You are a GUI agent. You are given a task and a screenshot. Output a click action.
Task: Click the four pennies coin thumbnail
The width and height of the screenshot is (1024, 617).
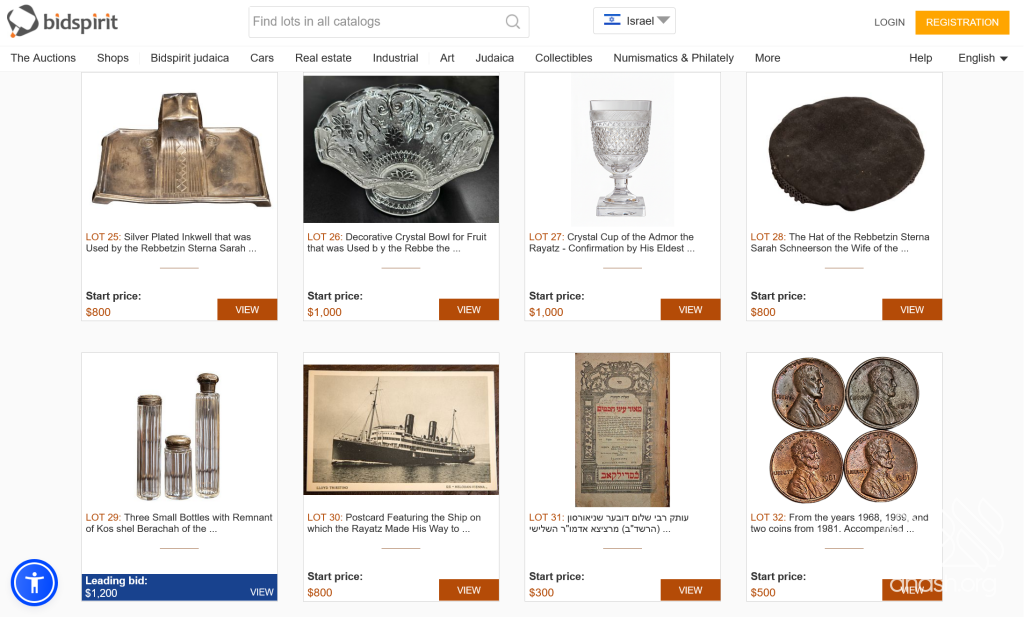click(x=844, y=430)
